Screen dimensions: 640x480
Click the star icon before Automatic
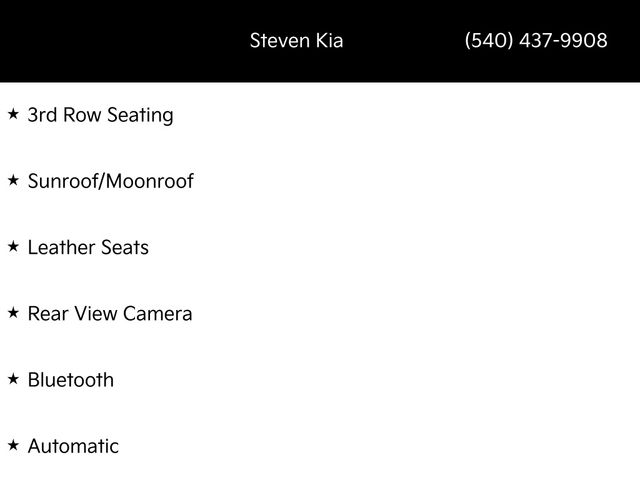click(x=13, y=445)
